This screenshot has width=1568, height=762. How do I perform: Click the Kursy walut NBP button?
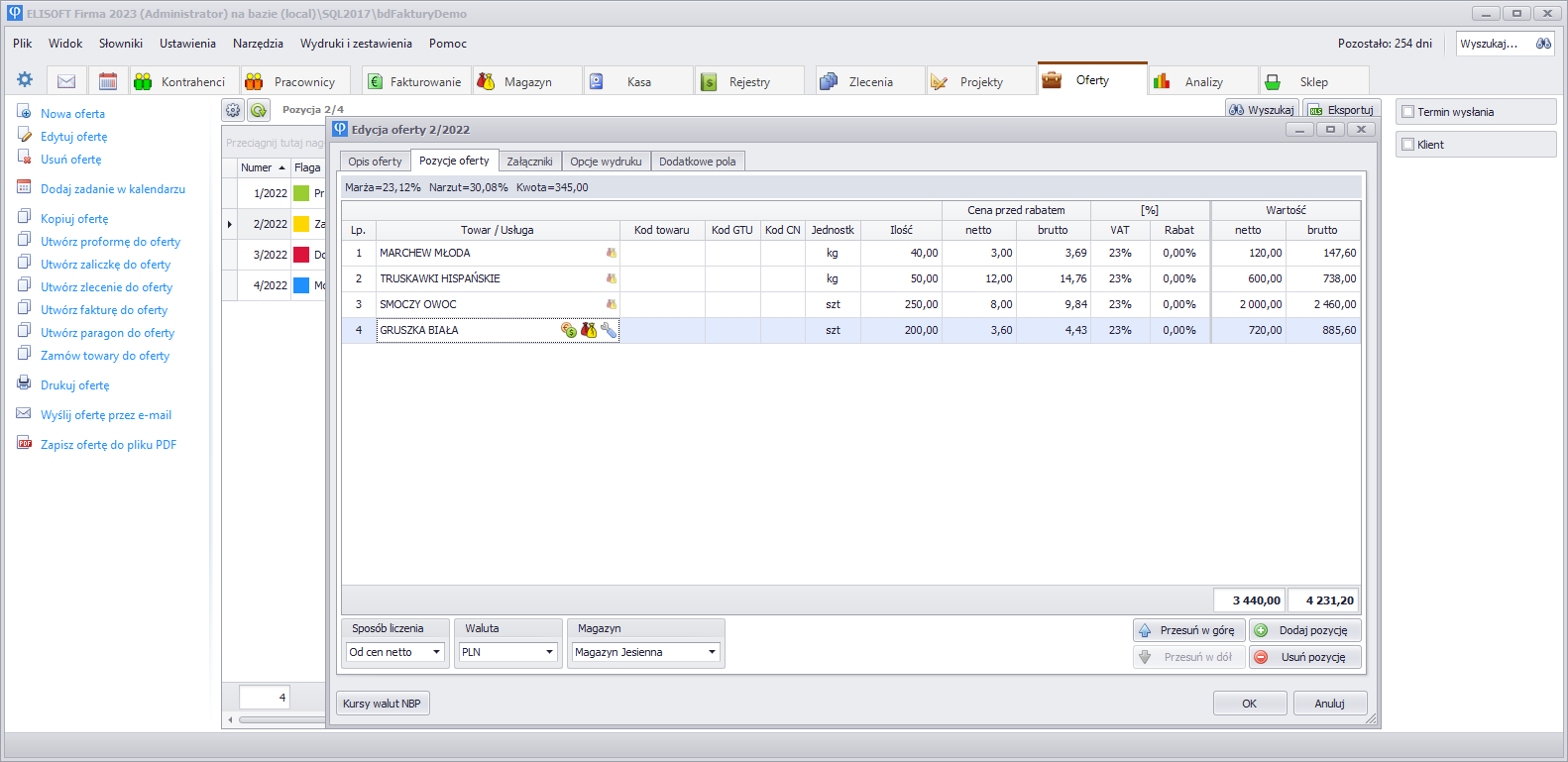383,704
